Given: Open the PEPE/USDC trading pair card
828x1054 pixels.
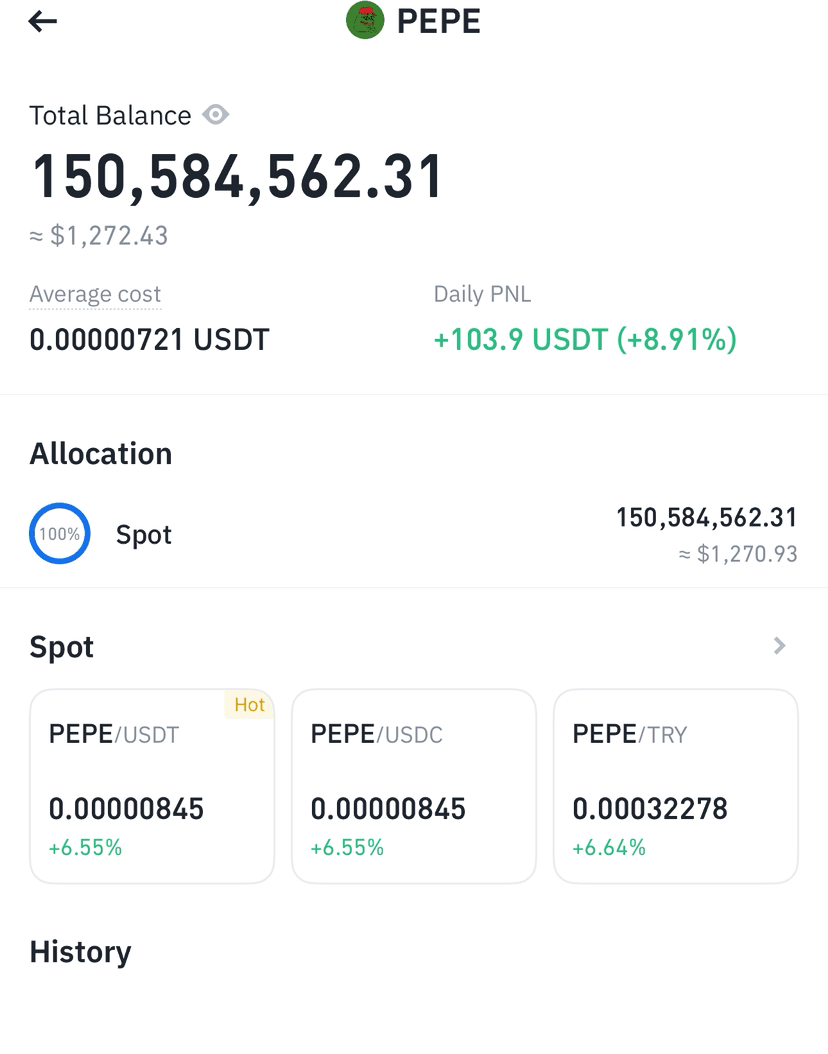Looking at the screenshot, I should point(414,786).
